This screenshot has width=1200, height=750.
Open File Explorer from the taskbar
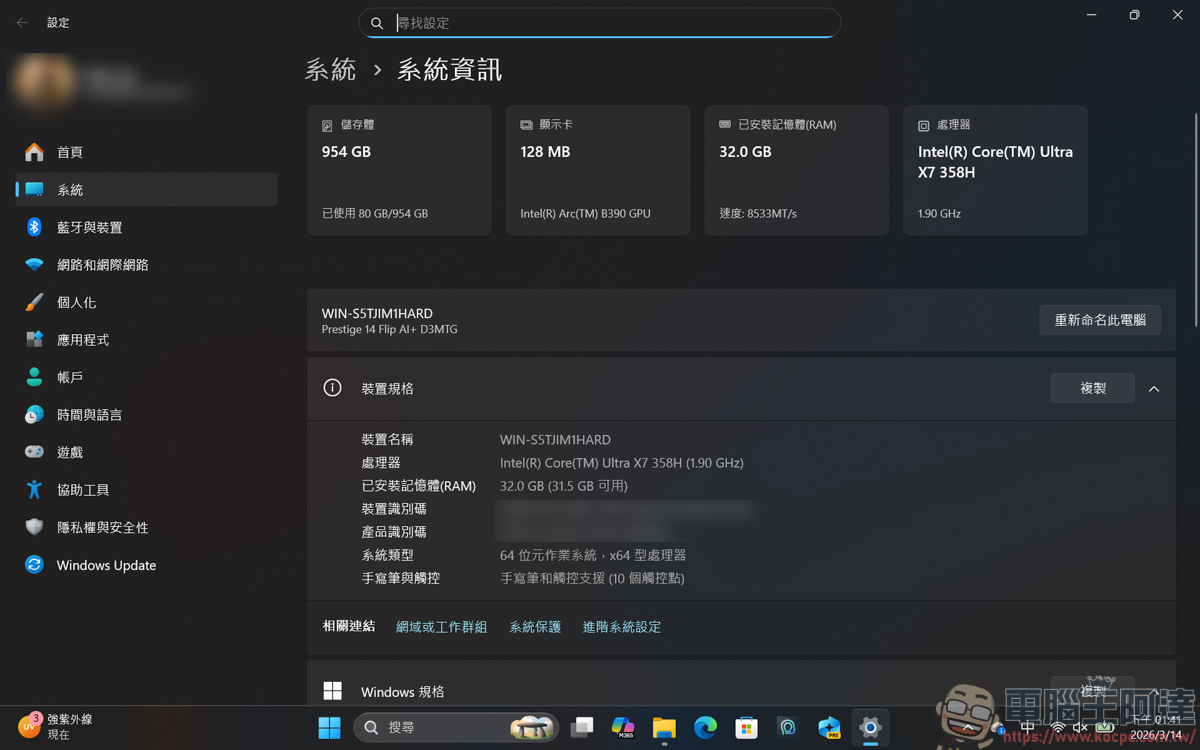coord(664,728)
